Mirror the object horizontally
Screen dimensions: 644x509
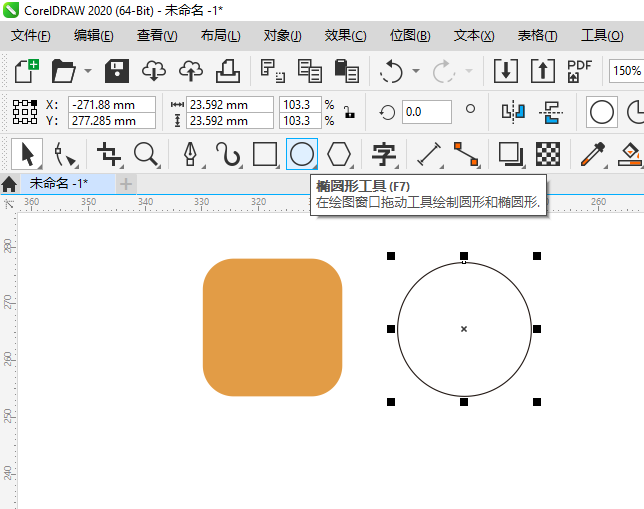click(513, 112)
